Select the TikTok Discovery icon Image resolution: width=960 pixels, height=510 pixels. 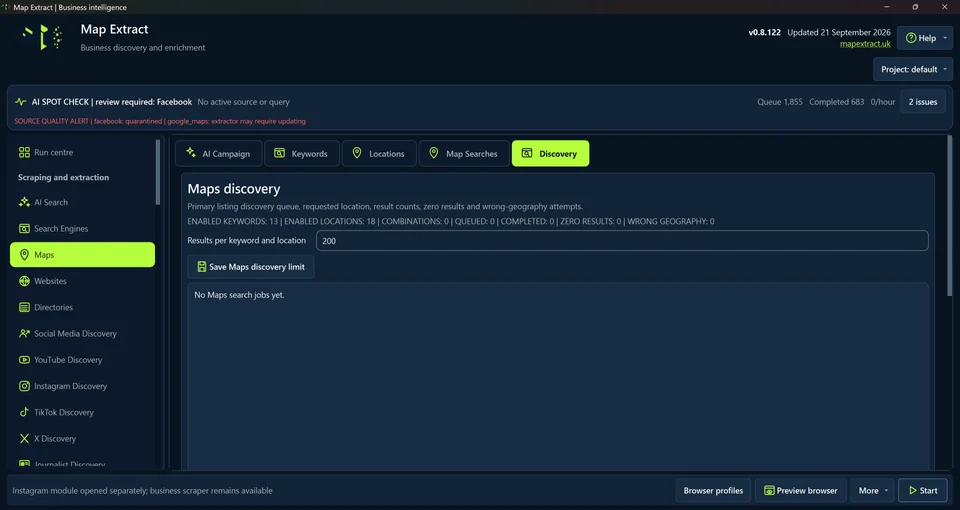tap(24, 412)
